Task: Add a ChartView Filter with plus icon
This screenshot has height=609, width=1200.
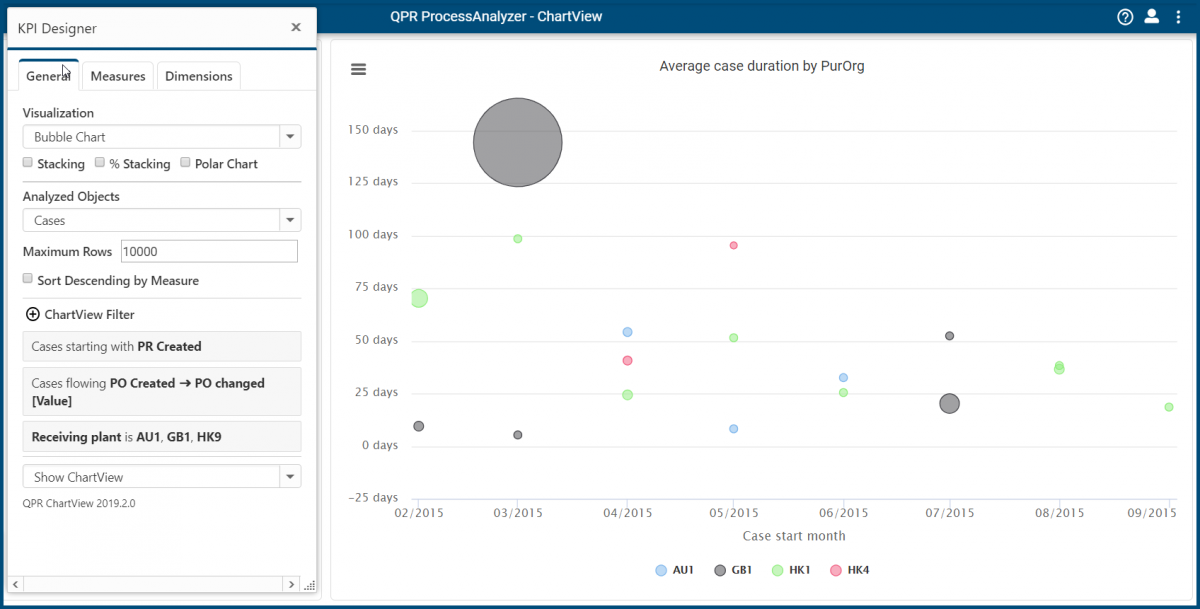Action: click(33, 314)
